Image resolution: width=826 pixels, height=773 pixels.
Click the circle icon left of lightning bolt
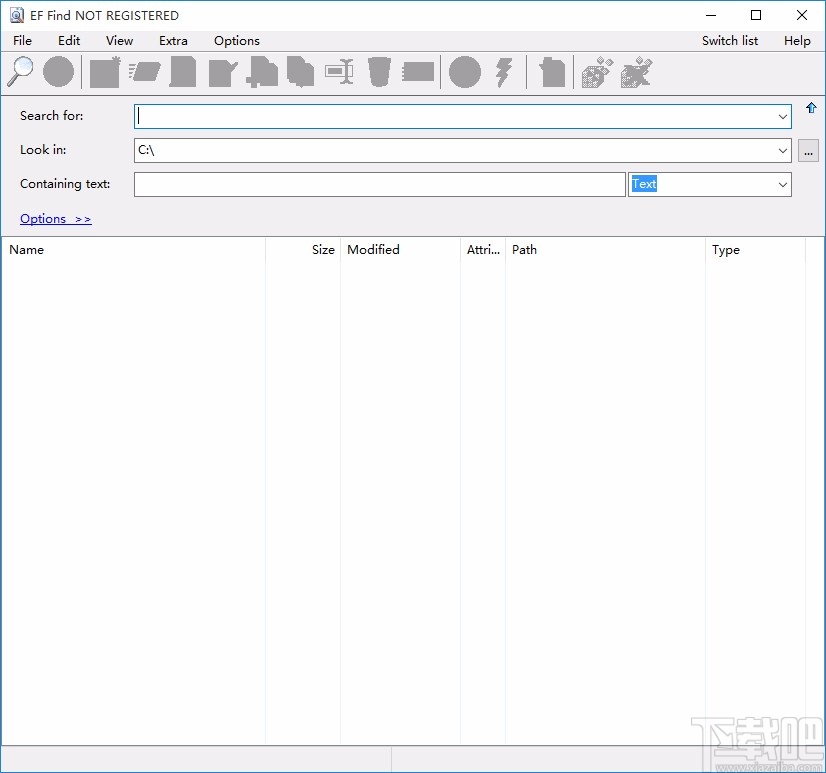pyautogui.click(x=464, y=72)
